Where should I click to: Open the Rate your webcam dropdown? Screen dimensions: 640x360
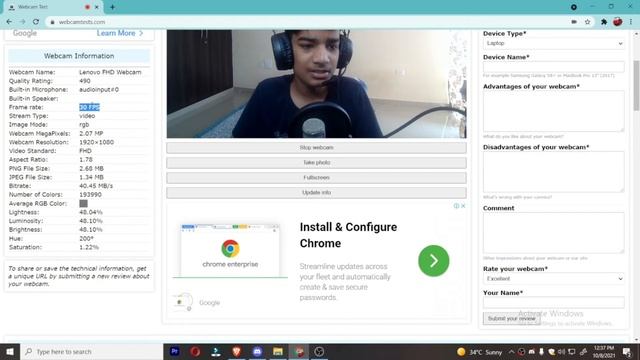pyautogui.click(x=553, y=279)
